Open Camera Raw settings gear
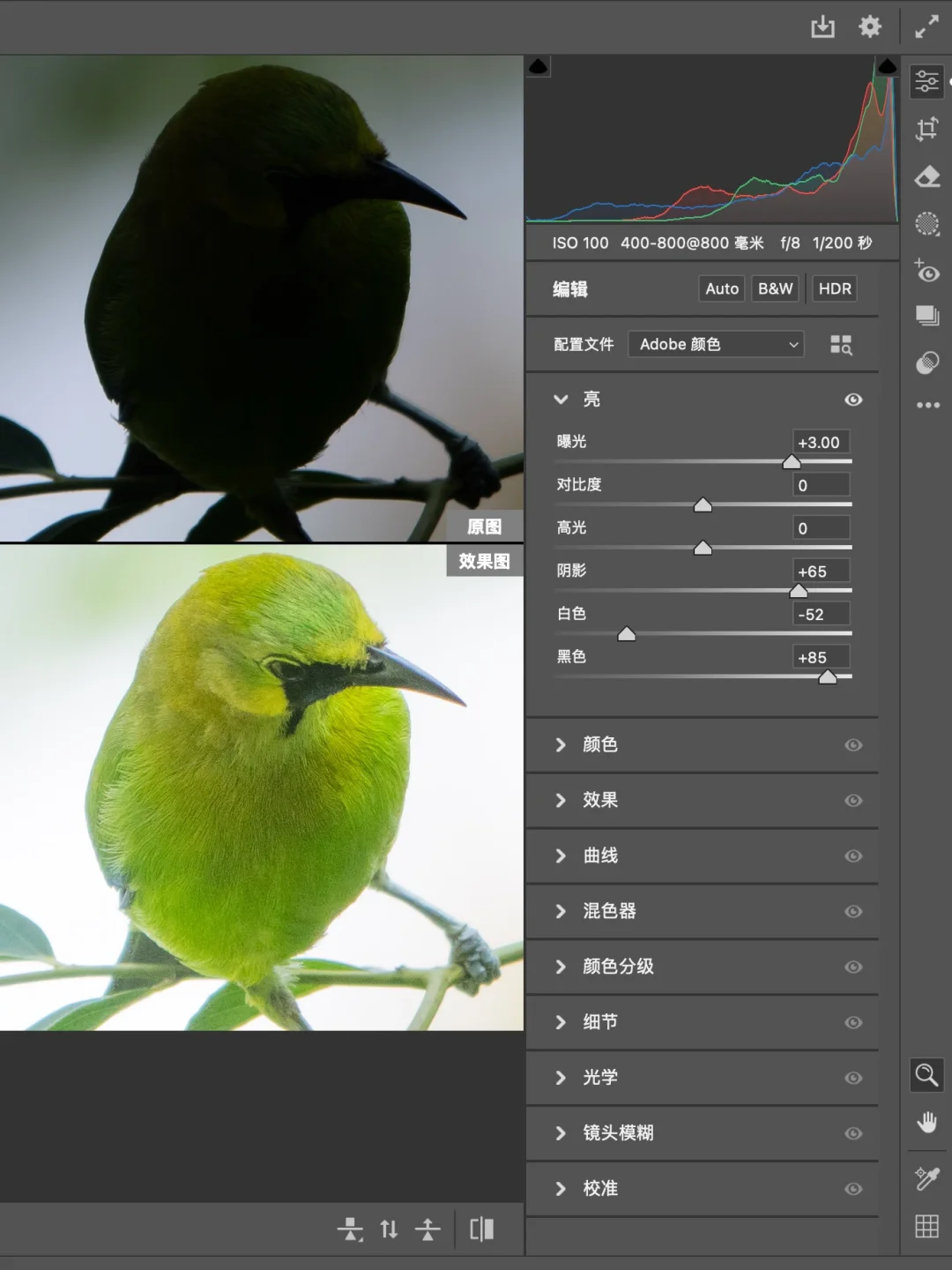Viewport: 952px width, 1270px height. pos(870,27)
